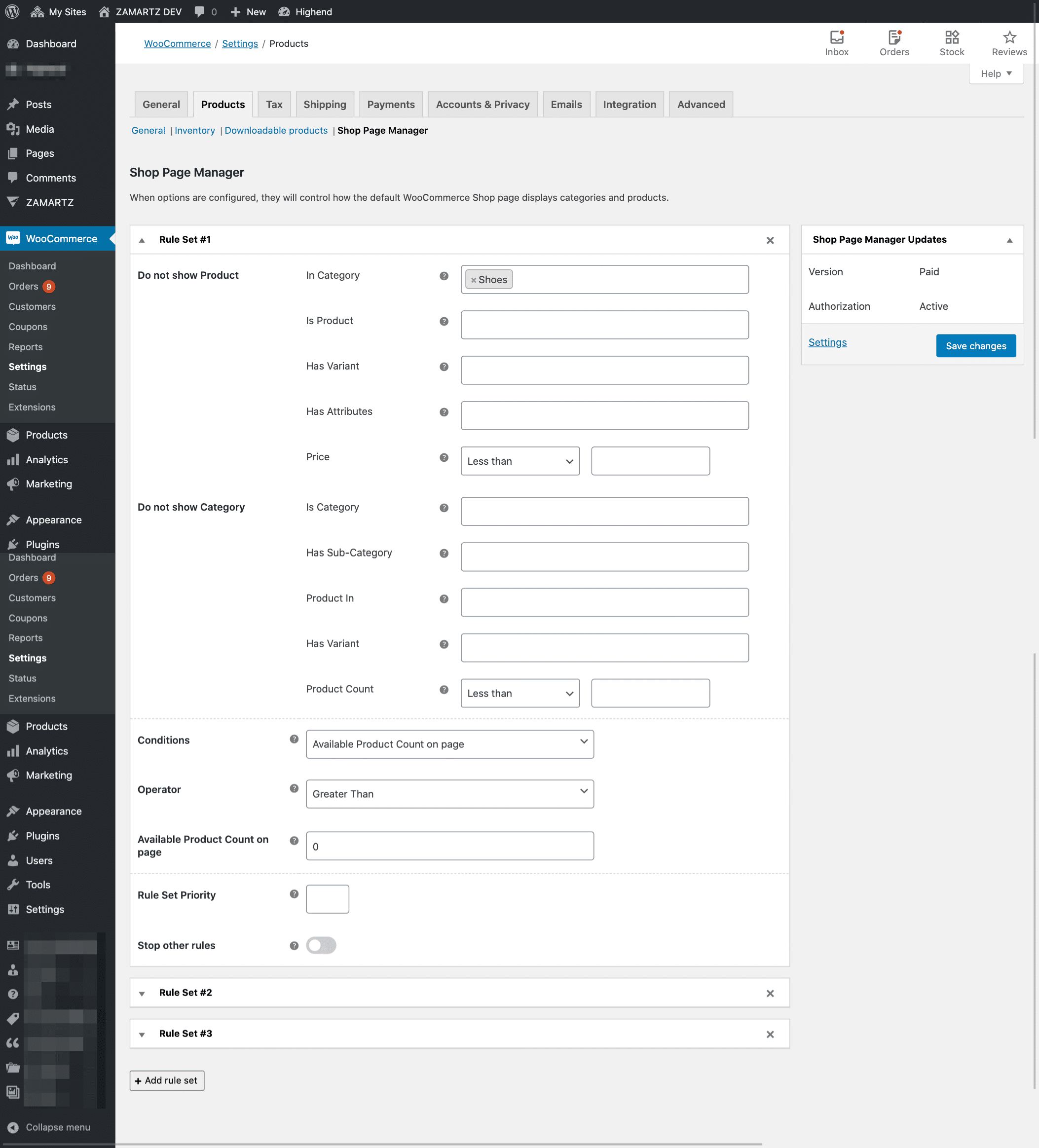Switch to the Shipping tab
This screenshot has height=1148, width=1039.
[x=325, y=104]
